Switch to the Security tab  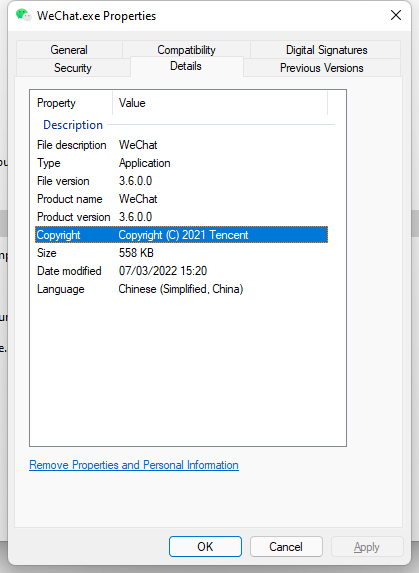tap(73, 68)
